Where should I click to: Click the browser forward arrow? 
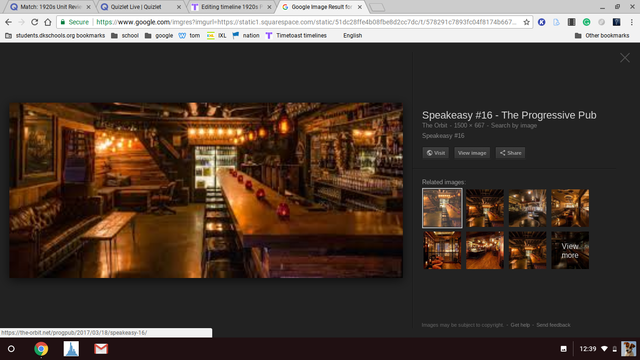point(21,22)
